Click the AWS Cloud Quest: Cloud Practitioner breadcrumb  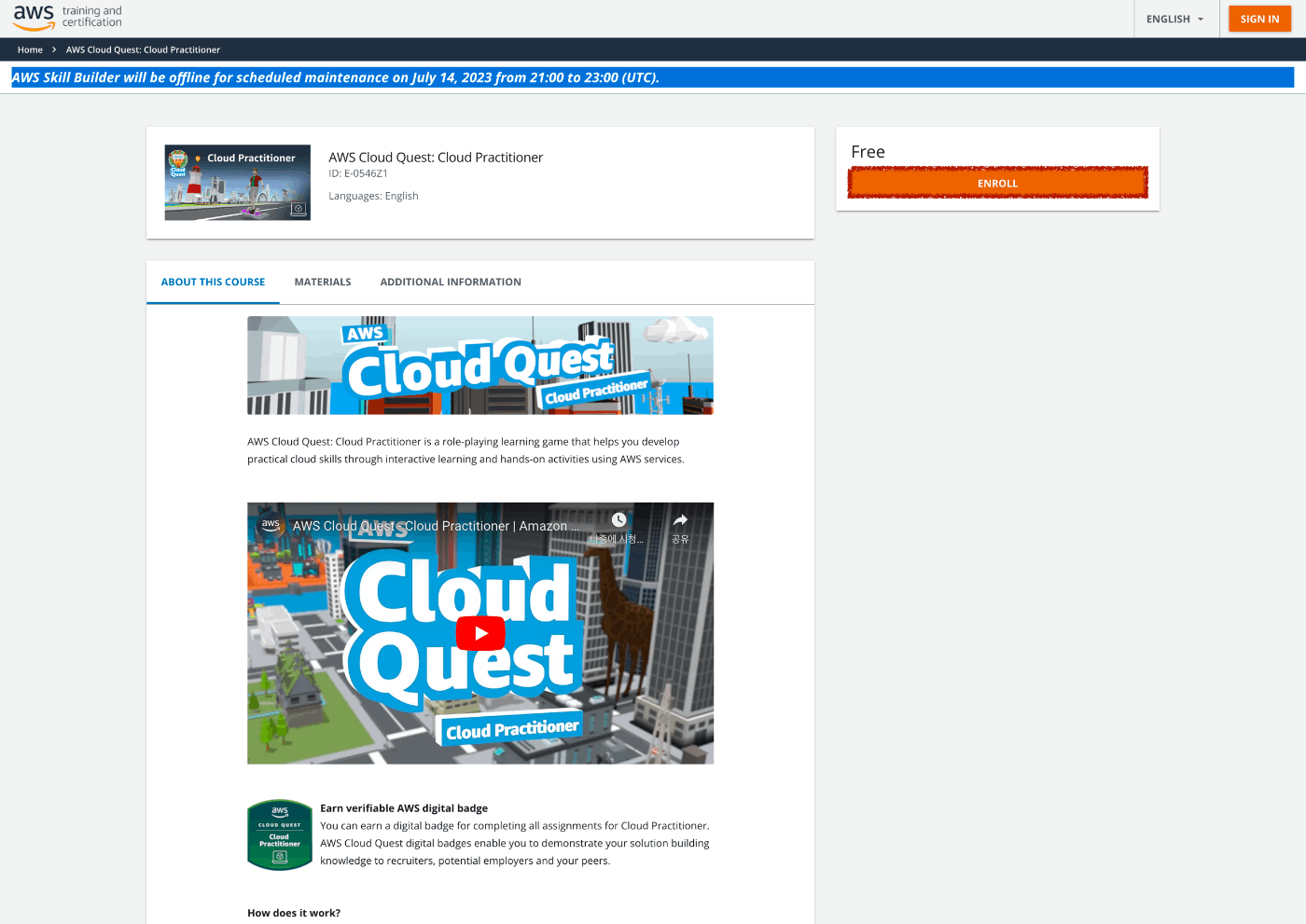pyautogui.click(x=143, y=49)
